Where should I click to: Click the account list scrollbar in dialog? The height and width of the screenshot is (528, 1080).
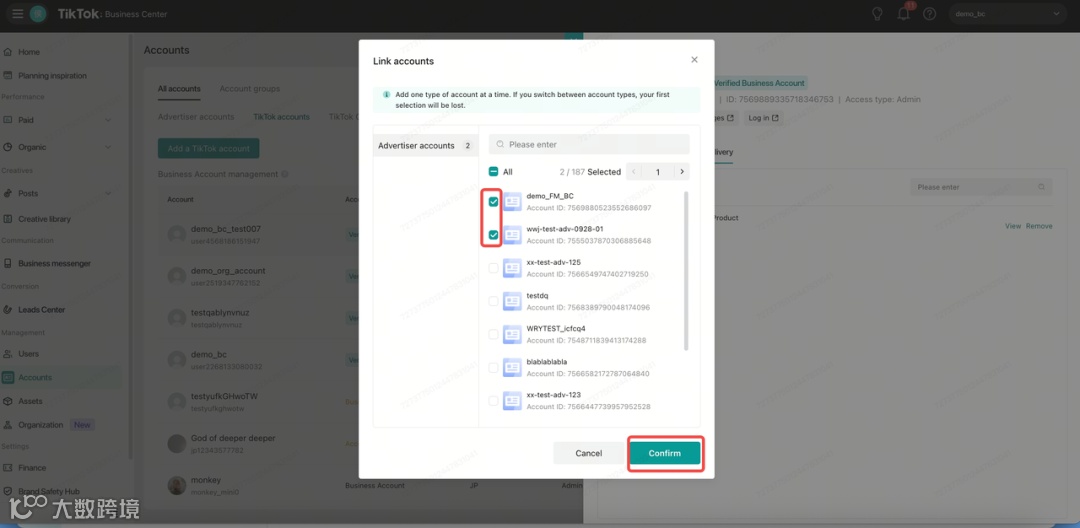(686, 271)
